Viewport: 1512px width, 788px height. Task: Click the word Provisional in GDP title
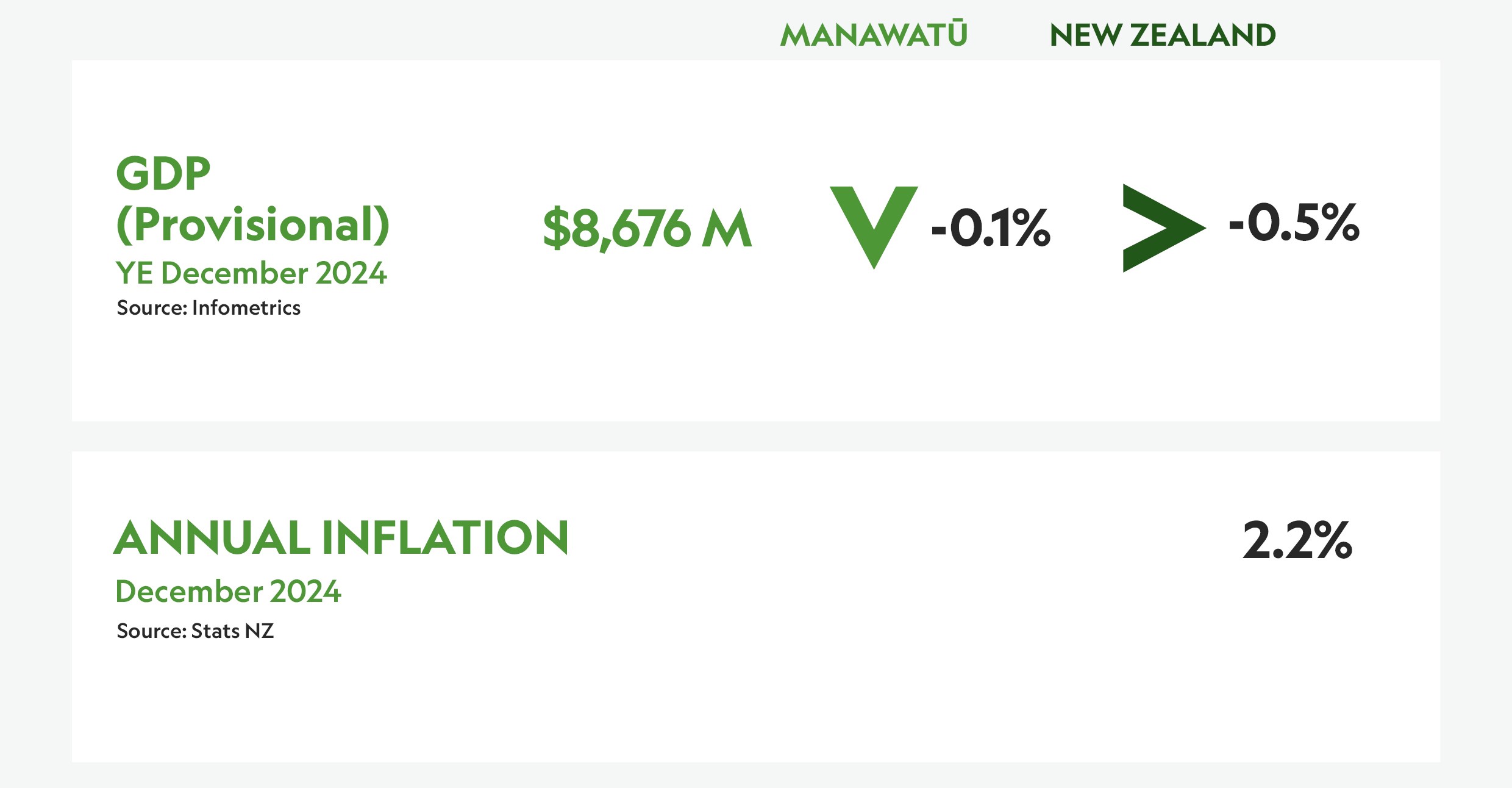pyautogui.click(x=252, y=224)
